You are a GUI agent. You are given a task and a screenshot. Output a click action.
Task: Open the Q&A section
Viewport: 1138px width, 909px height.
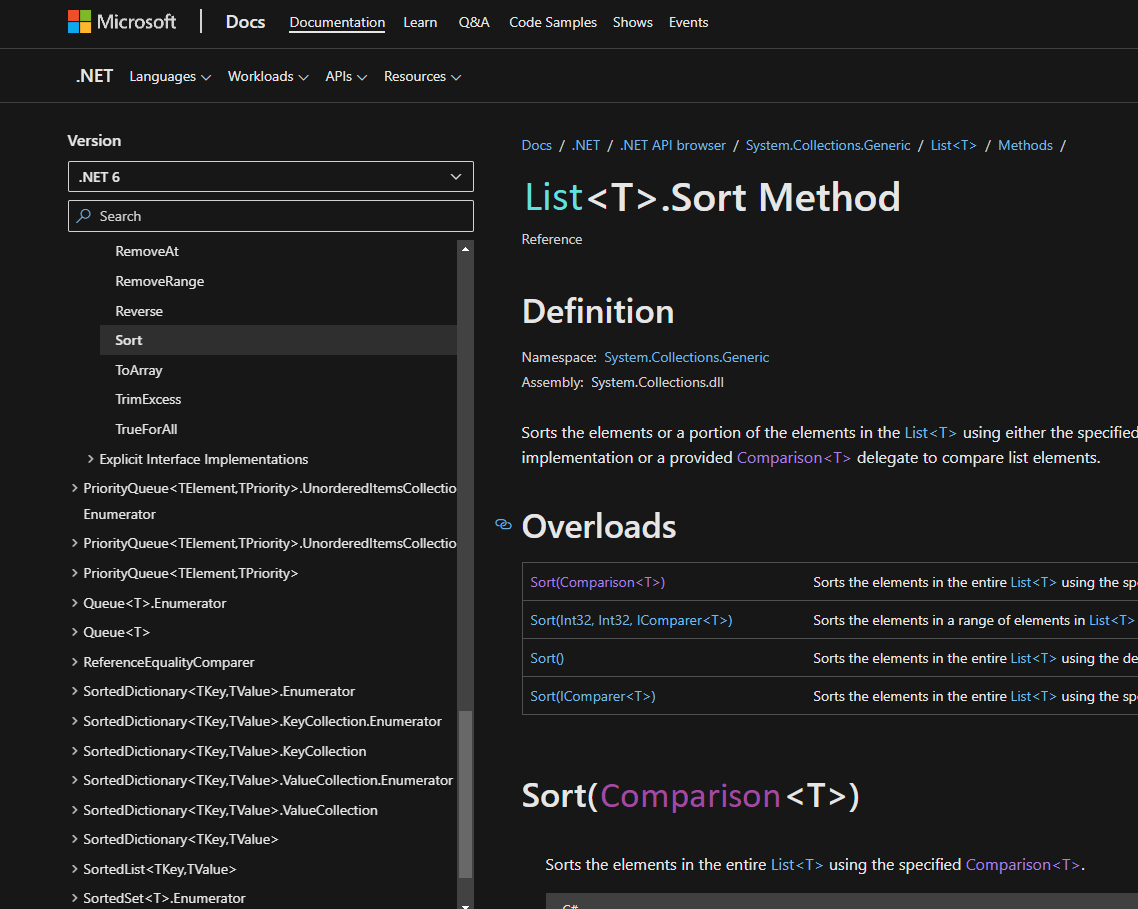pyautogui.click(x=473, y=22)
